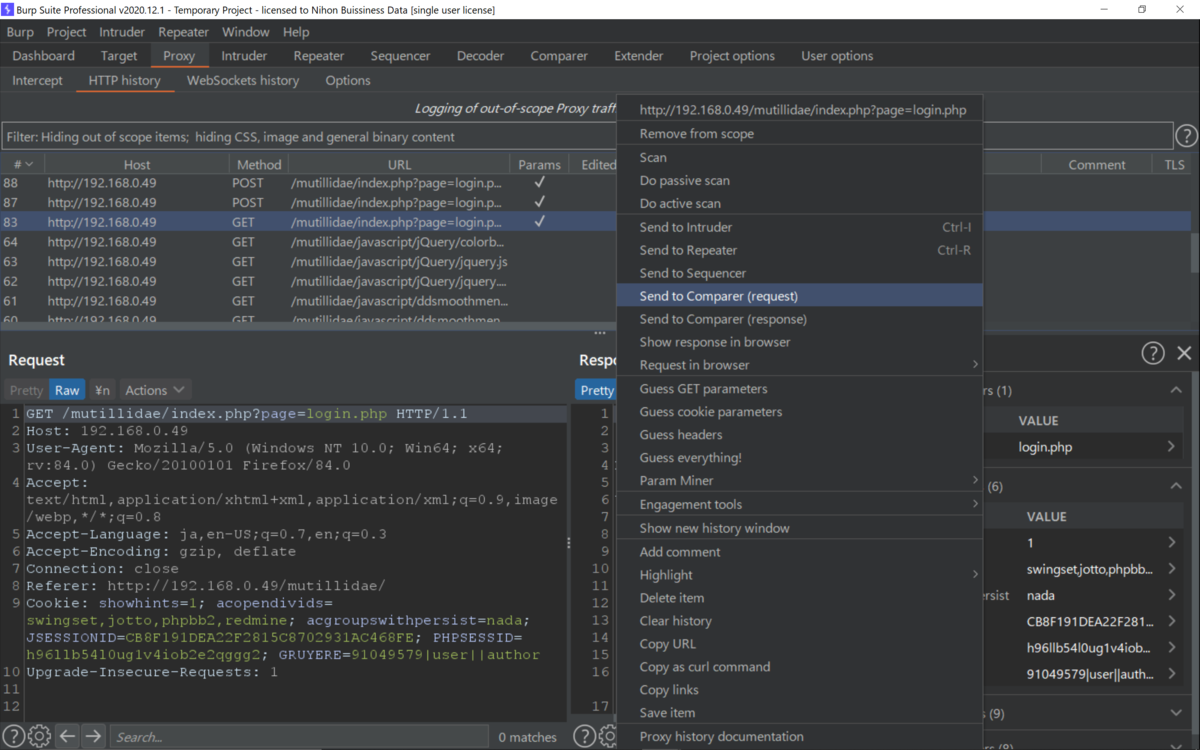The width and height of the screenshot is (1200, 750).
Task: Click help icon below the Response panel
Action: coord(584,737)
